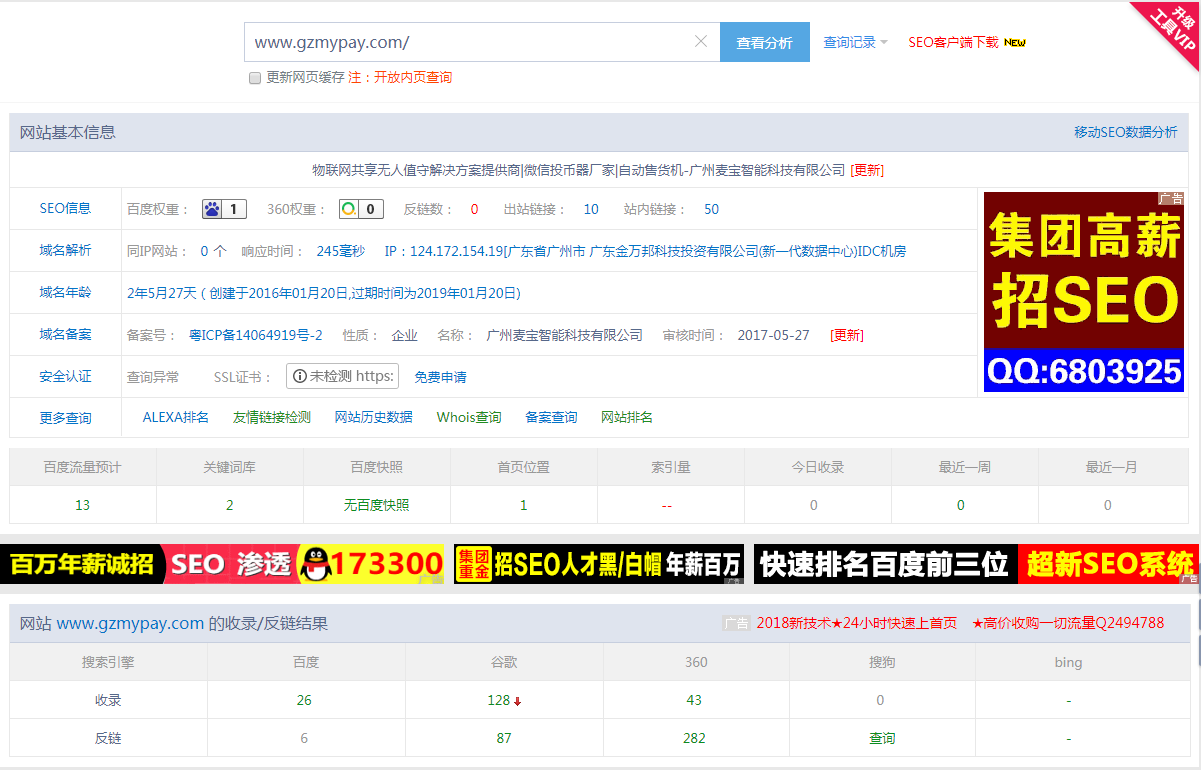
Task: Open the ALEXA排名 query link
Action: pyautogui.click(x=176, y=417)
